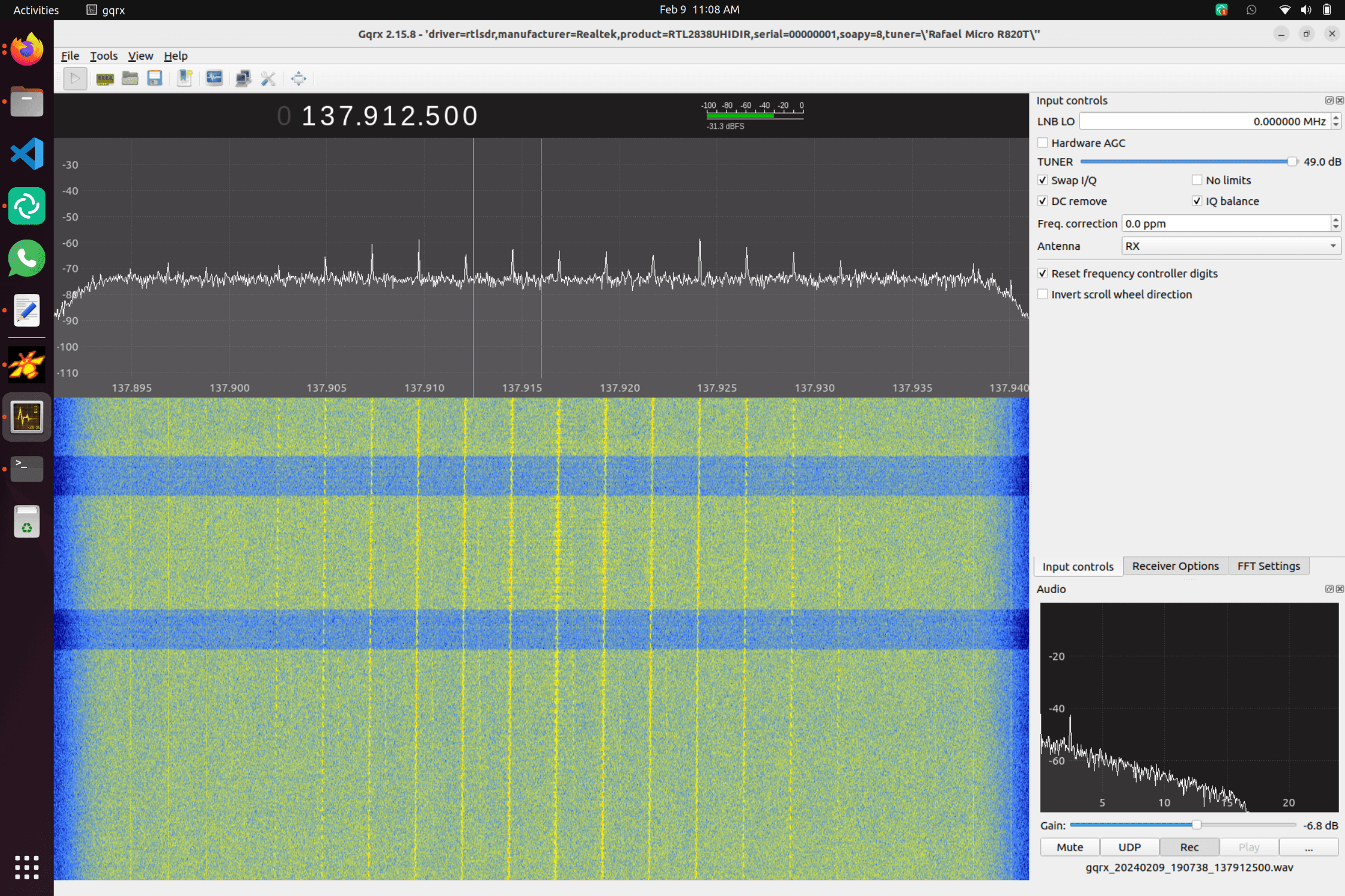Open the bookmarks toolbar icon
This screenshot has height=896, width=1345.
click(x=185, y=78)
